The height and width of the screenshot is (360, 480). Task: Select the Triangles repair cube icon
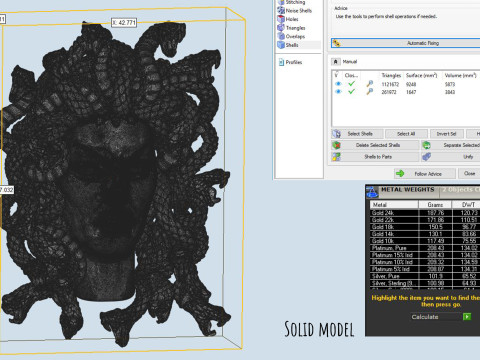(281, 28)
